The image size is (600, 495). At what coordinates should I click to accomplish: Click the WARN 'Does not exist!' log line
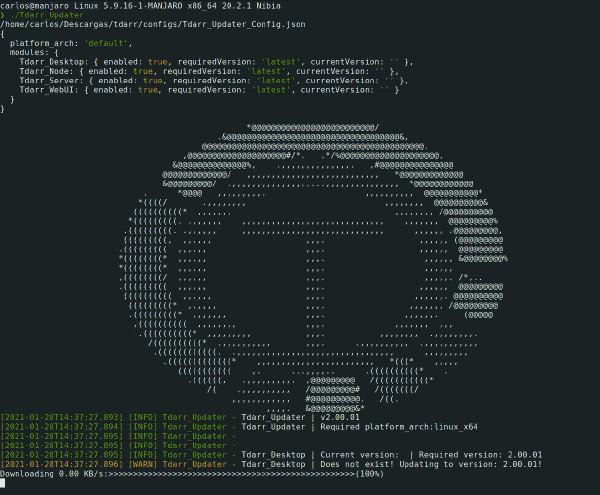271,464
